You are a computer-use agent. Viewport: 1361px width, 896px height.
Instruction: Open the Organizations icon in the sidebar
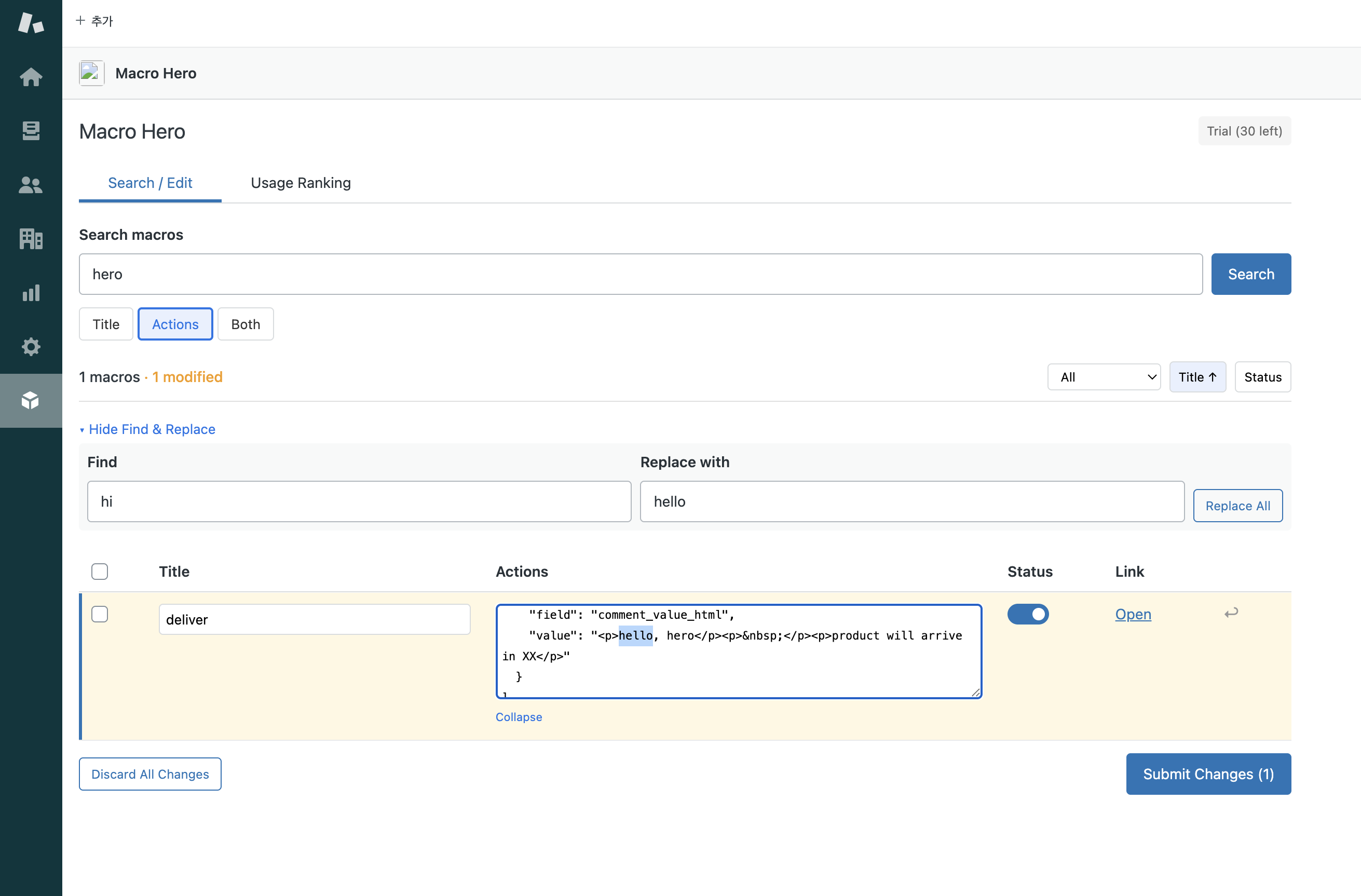tap(31, 239)
